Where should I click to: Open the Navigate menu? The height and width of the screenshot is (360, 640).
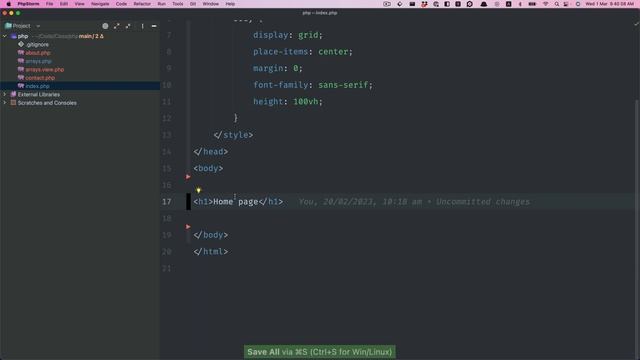coord(100,4)
